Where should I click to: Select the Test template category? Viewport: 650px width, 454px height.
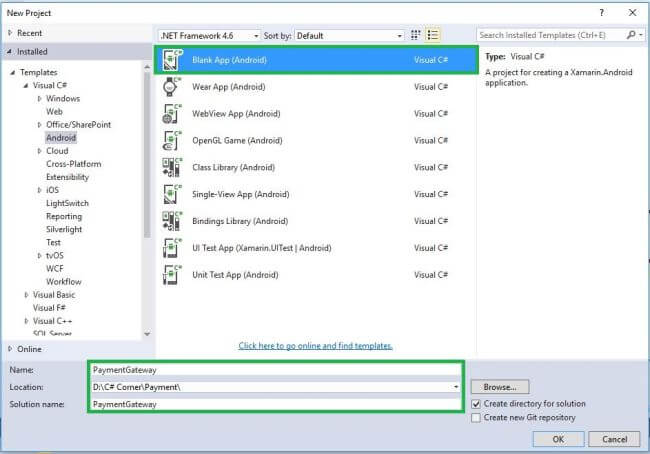53,243
